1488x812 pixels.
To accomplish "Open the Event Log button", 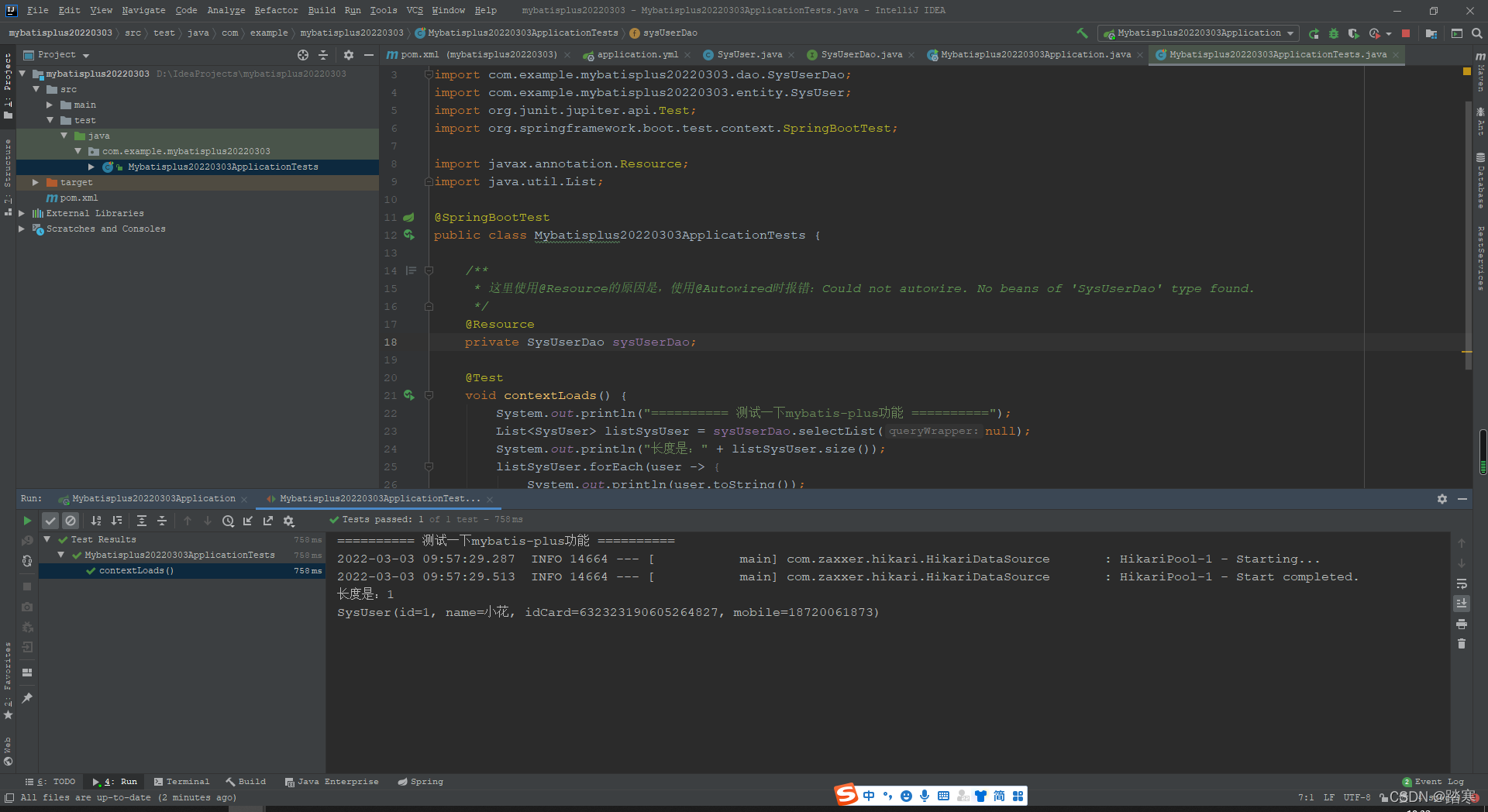I will [x=1433, y=782].
